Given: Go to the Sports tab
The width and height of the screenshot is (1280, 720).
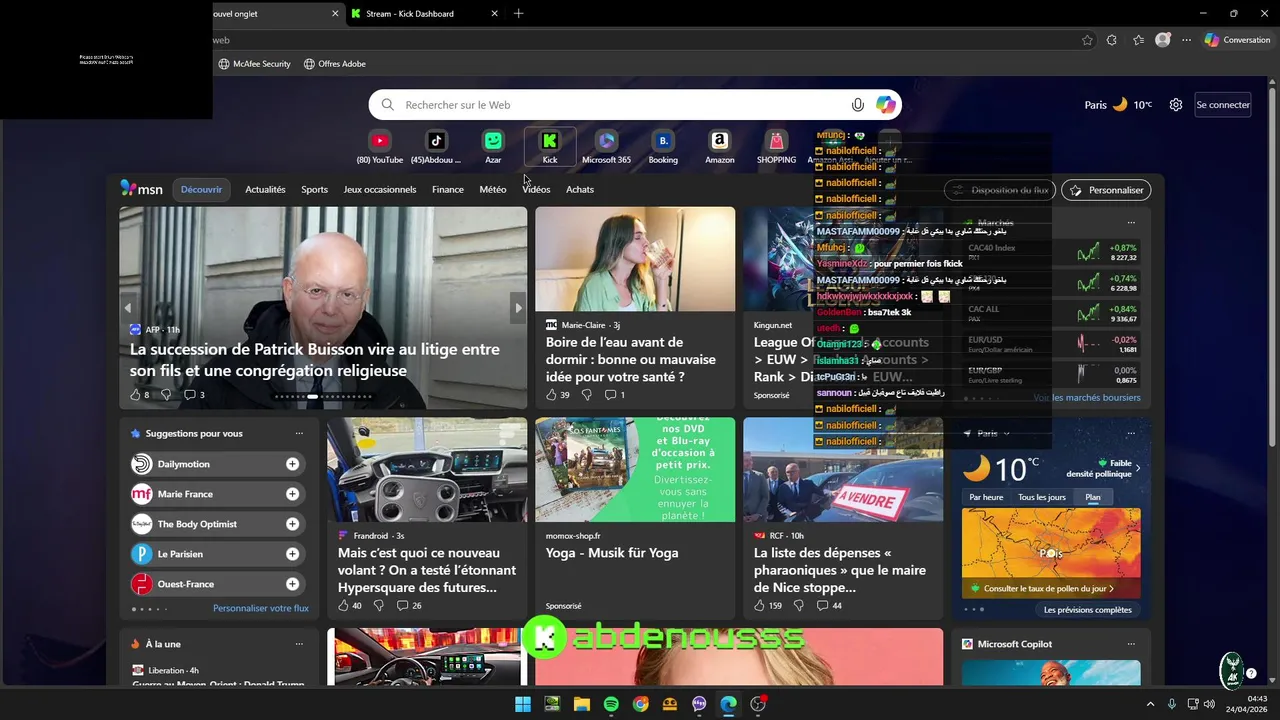Looking at the screenshot, I should [x=314, y=189].
